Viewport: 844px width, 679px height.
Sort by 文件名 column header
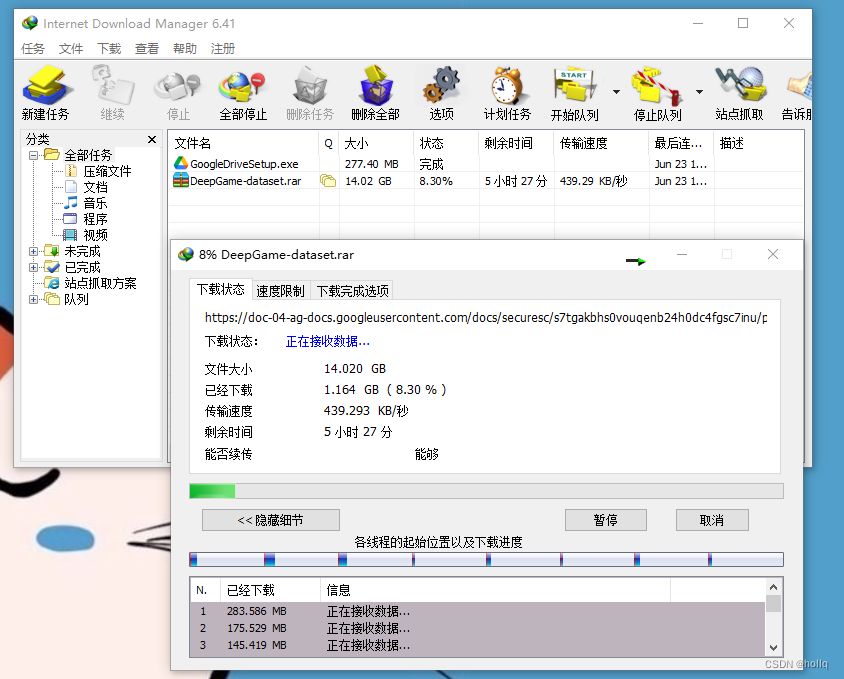(243, 143)
